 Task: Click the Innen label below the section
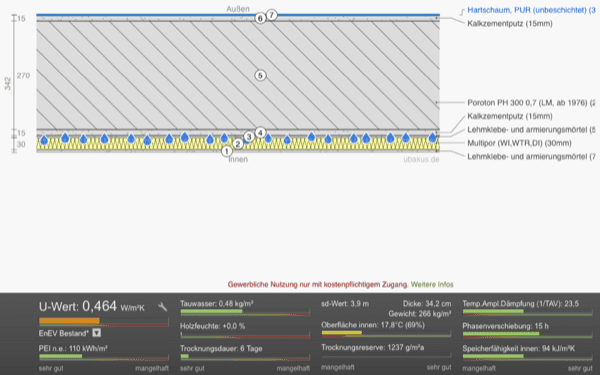(238, 160)
